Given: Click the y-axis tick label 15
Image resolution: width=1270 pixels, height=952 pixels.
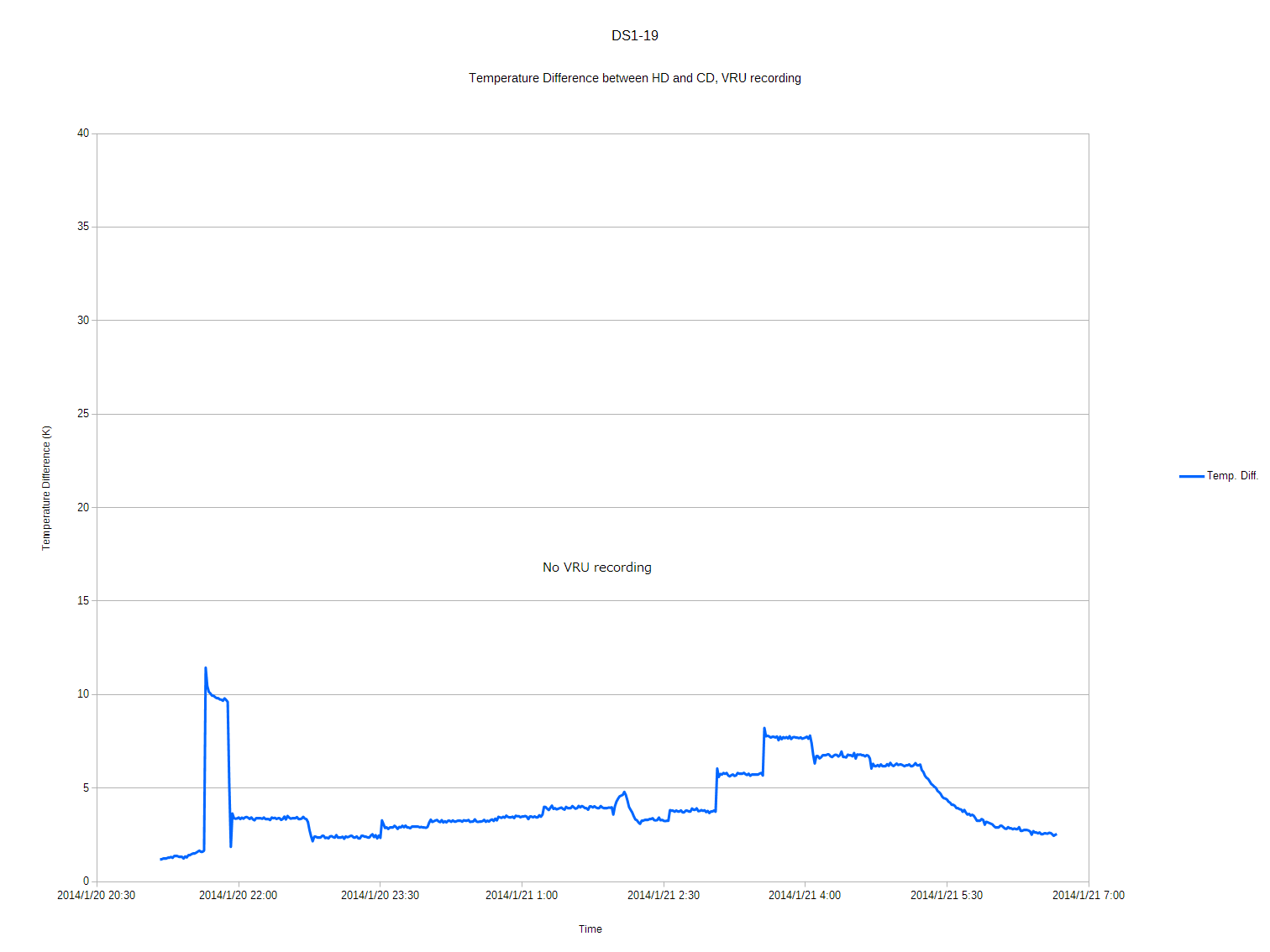Looking at the screenshot, I should [83, 601].
